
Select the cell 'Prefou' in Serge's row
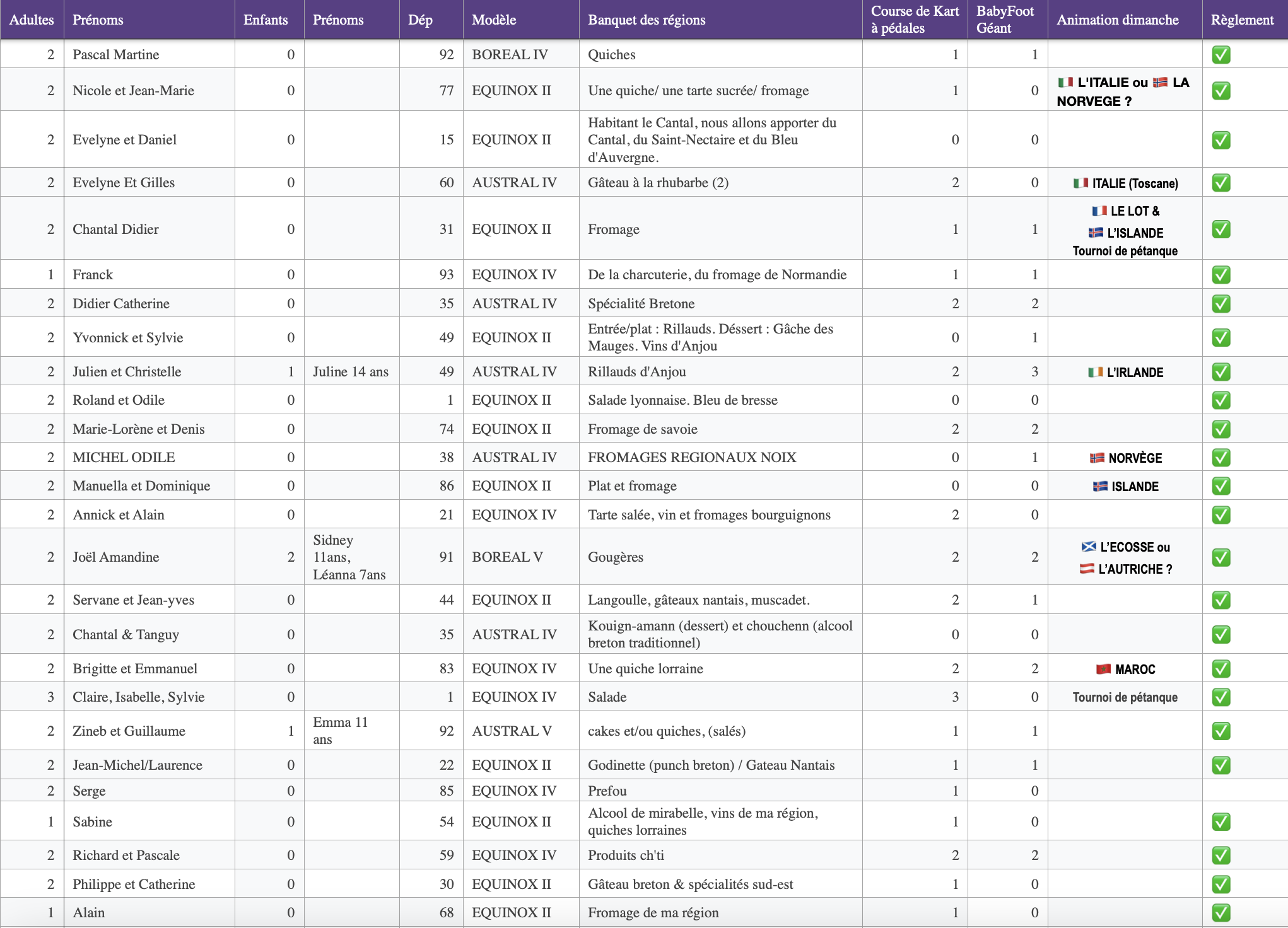click(721, 791)
